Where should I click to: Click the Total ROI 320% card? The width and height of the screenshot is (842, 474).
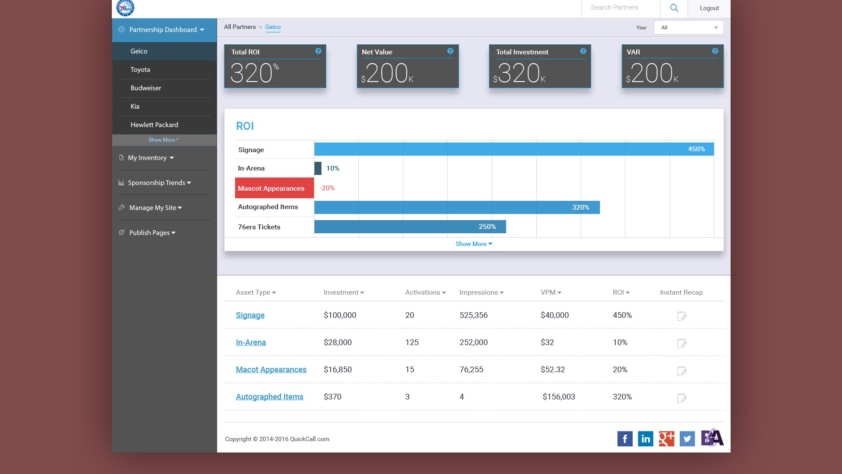click(x=275, y=66)
